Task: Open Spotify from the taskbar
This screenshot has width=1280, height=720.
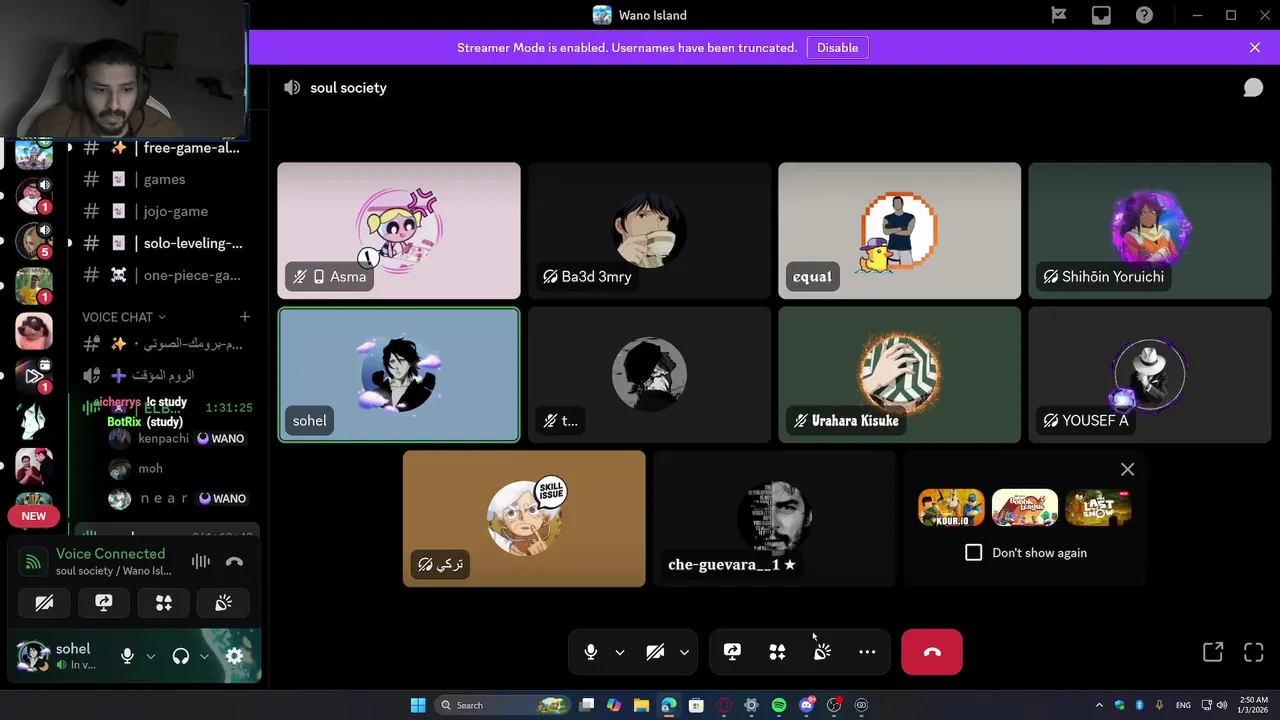Action: coord(779,705)
